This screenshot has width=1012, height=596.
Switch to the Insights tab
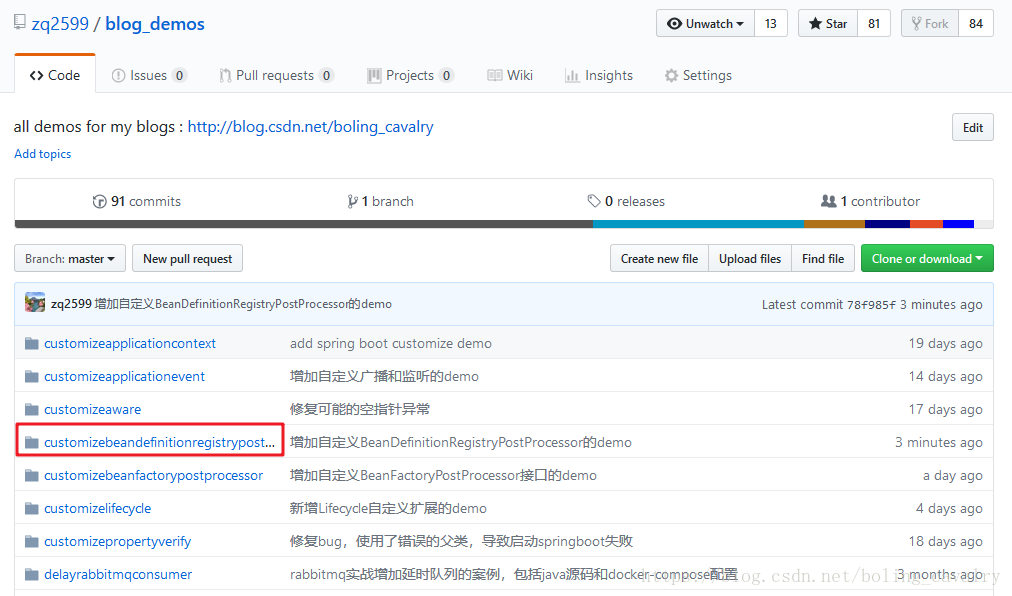599,76
